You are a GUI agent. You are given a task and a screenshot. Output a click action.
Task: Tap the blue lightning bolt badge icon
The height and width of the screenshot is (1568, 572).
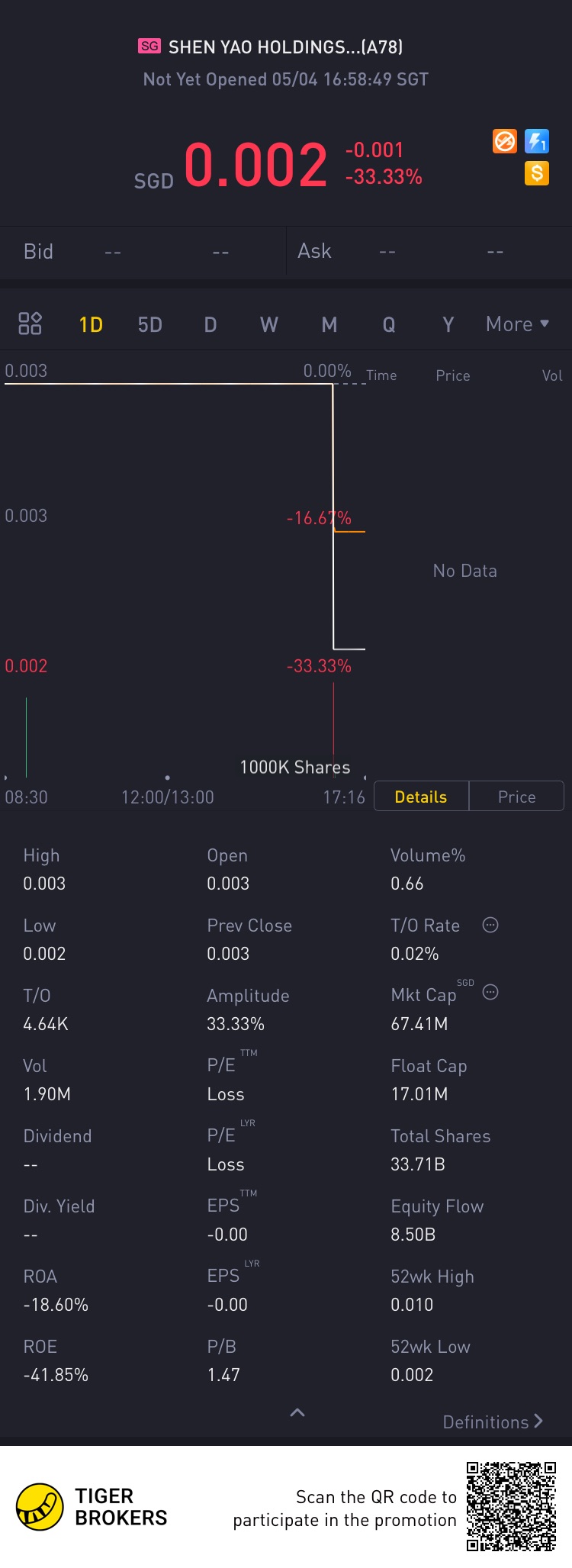[x=537, y=141]
